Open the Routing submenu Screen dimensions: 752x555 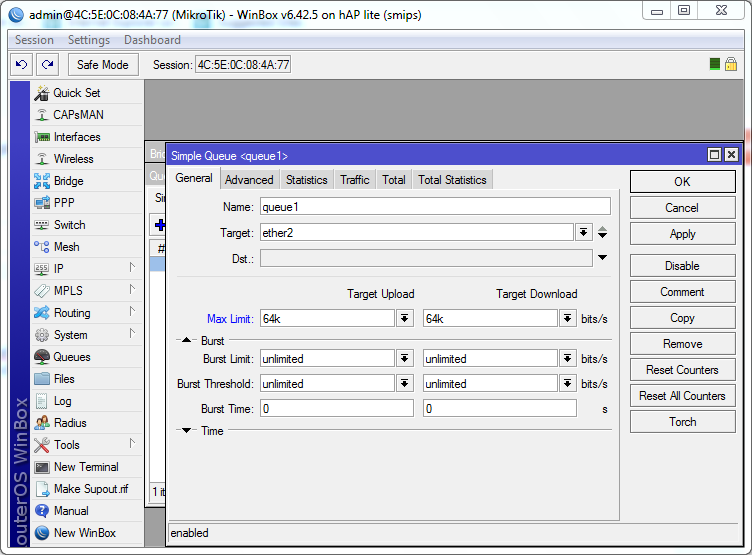tap(88, 313)
